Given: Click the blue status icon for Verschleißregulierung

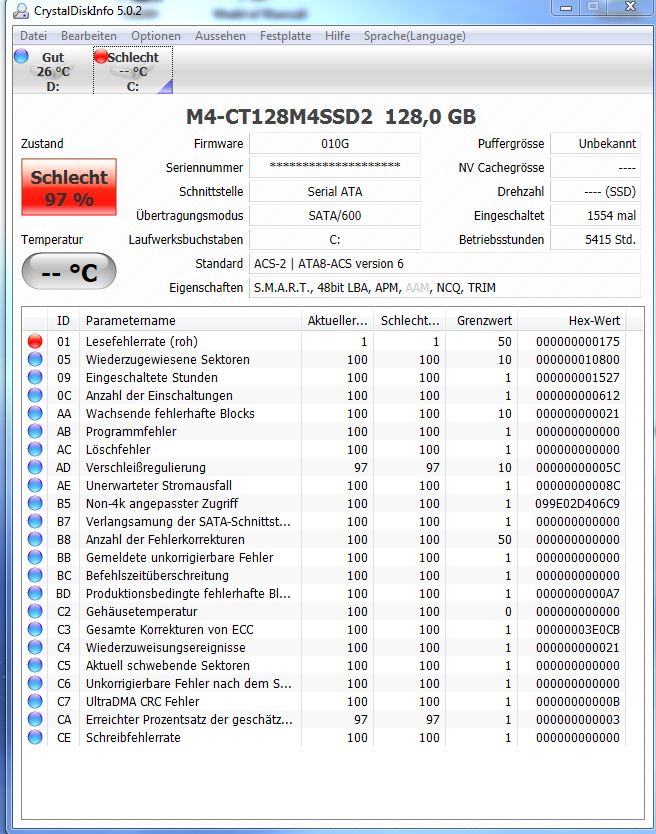Looking at the screenshot, I should pyautogui.click(x=35, y=468).
